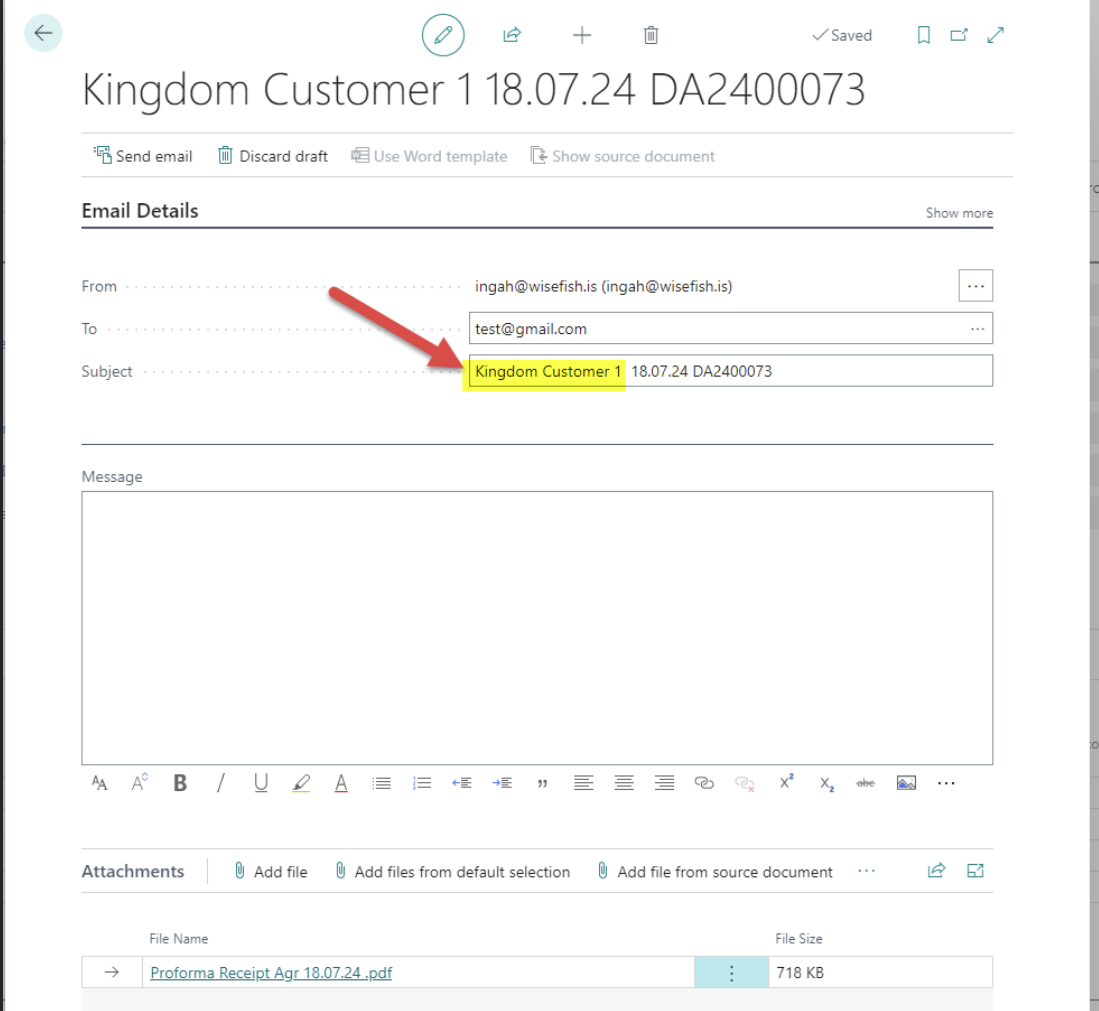The height and width of the screenshot is (1011, 1099).
Task: Click the pencil edit icon at top
Action: pos(443,35)
